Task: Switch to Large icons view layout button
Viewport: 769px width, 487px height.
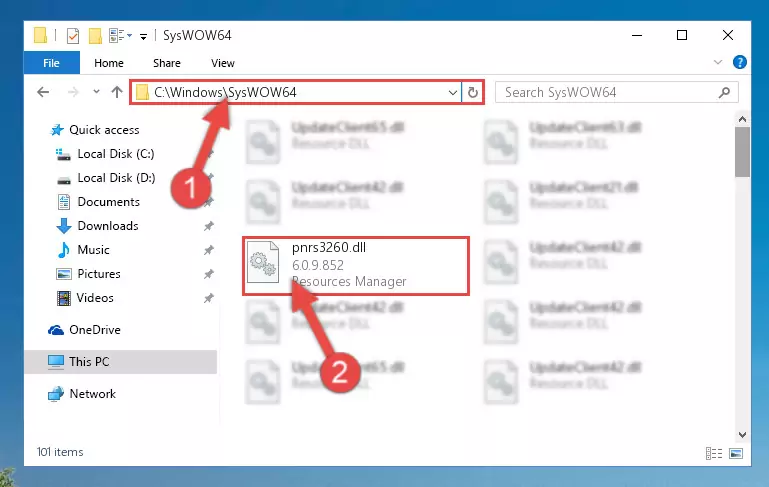Action: pyautogui.click(x=736, y=453)
